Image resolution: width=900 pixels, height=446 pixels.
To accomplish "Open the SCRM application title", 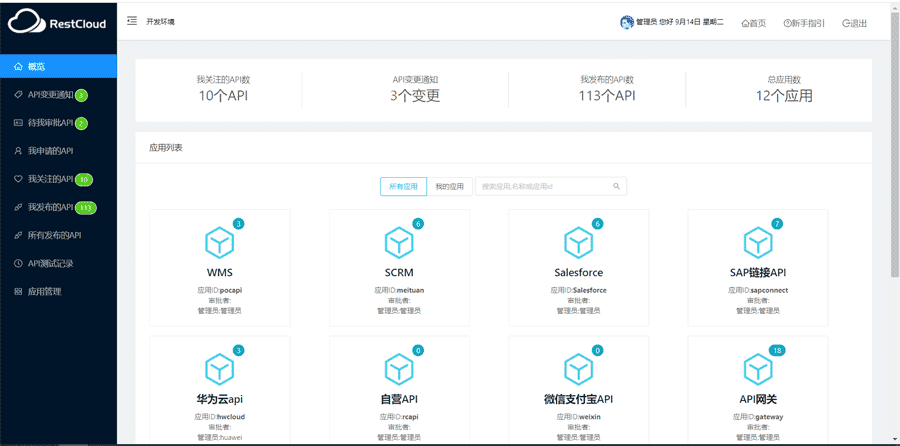I will coord(399,273).
